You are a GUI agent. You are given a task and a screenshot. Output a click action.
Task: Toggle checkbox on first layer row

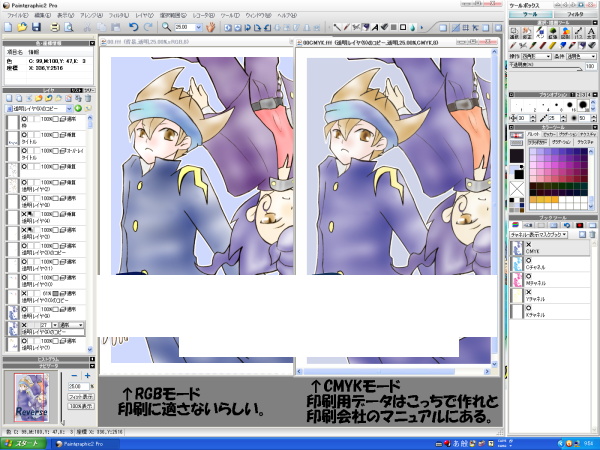[x=55, y=119]
